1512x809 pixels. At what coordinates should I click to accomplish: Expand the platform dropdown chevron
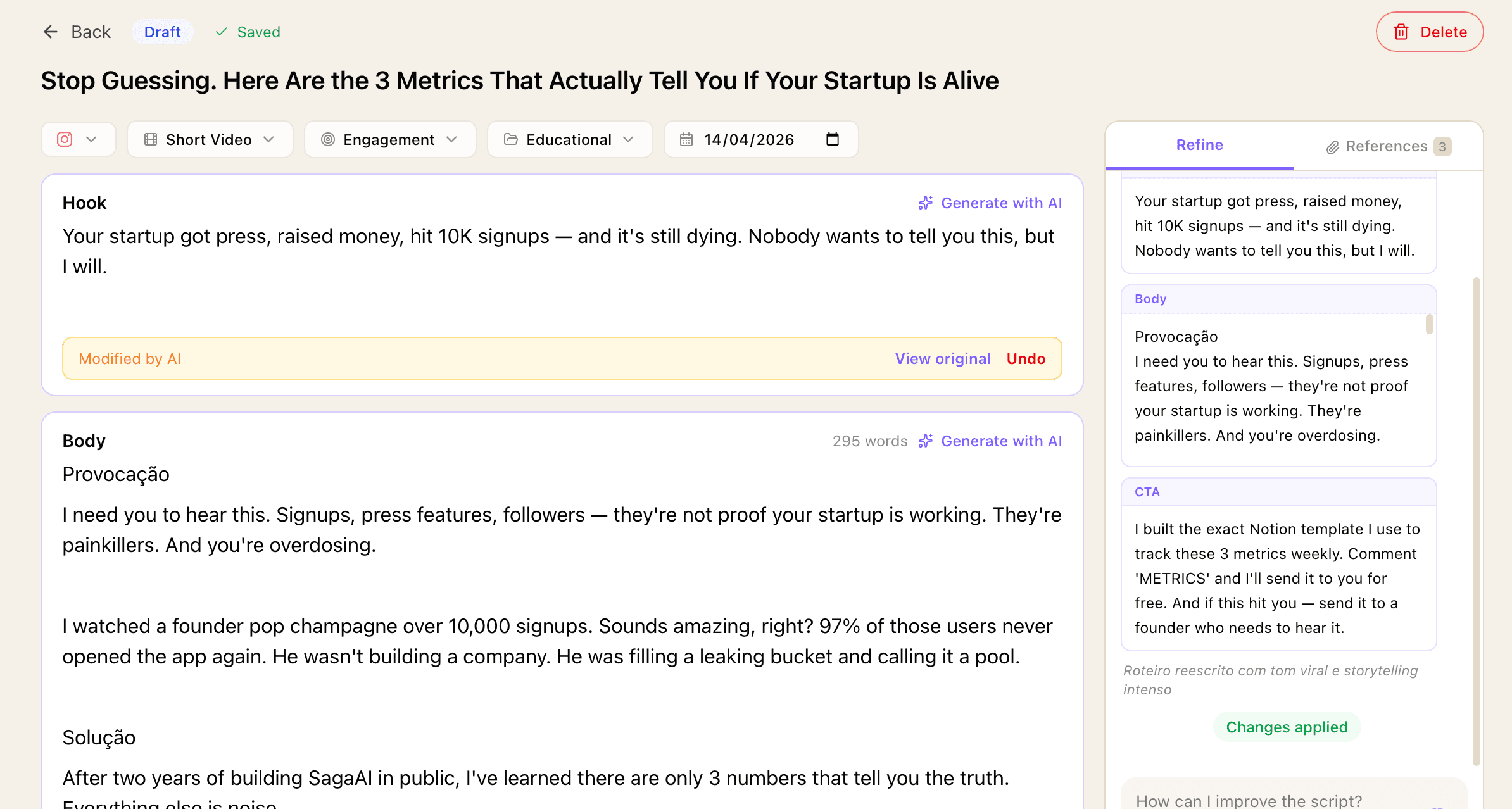(91, 139)
